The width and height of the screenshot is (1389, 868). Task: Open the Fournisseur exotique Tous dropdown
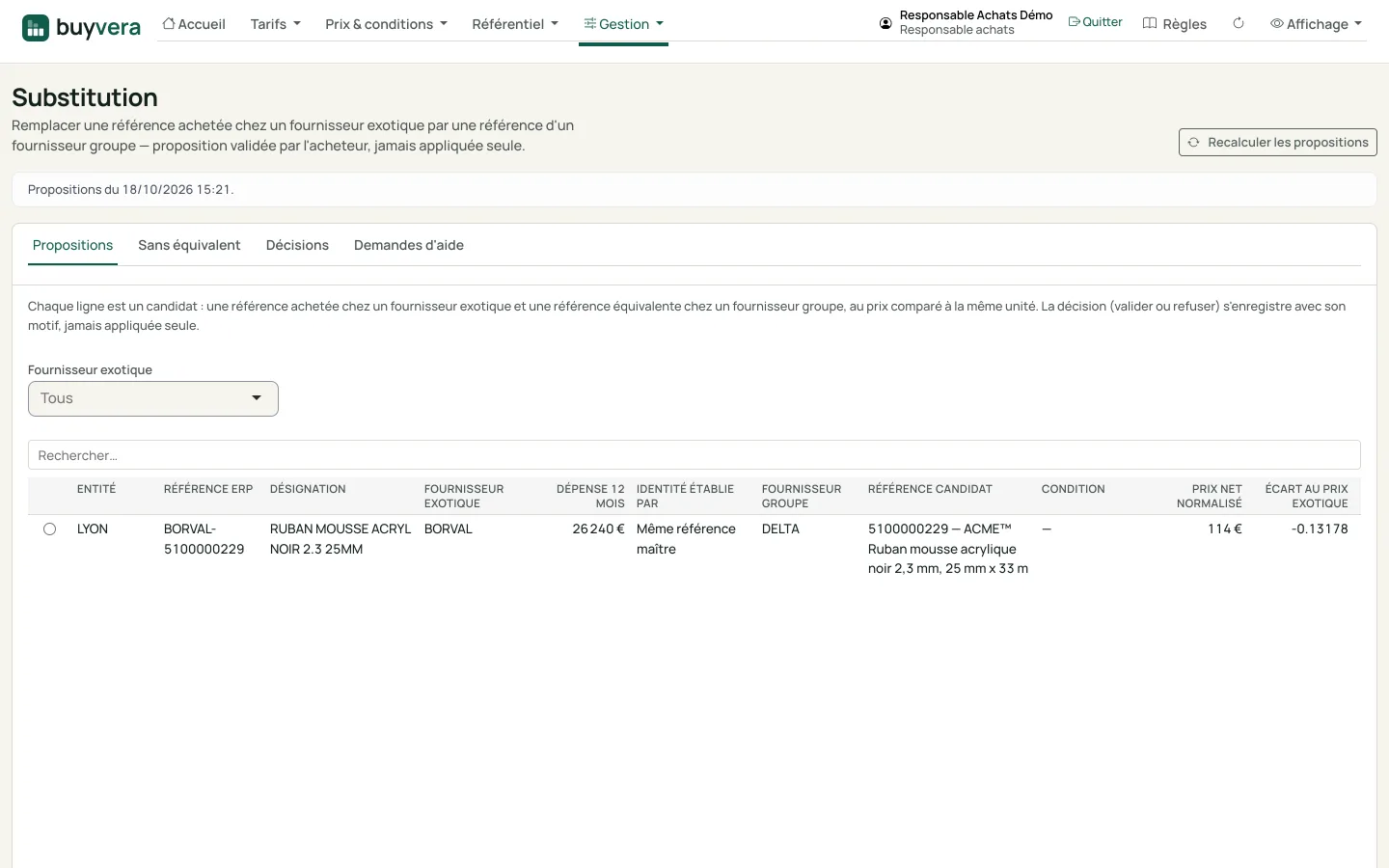pyautogui.click(x=153, y=398)
